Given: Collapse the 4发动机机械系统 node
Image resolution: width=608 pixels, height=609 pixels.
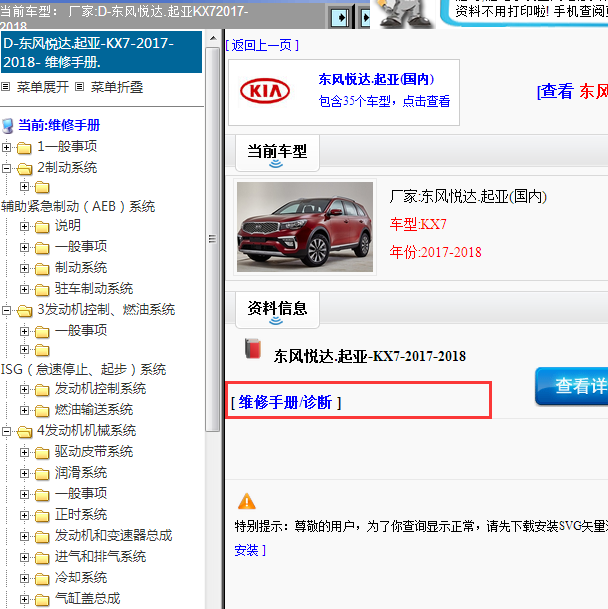Looking at the screenshot, I should pyautogui.click(x=6, y=431).
